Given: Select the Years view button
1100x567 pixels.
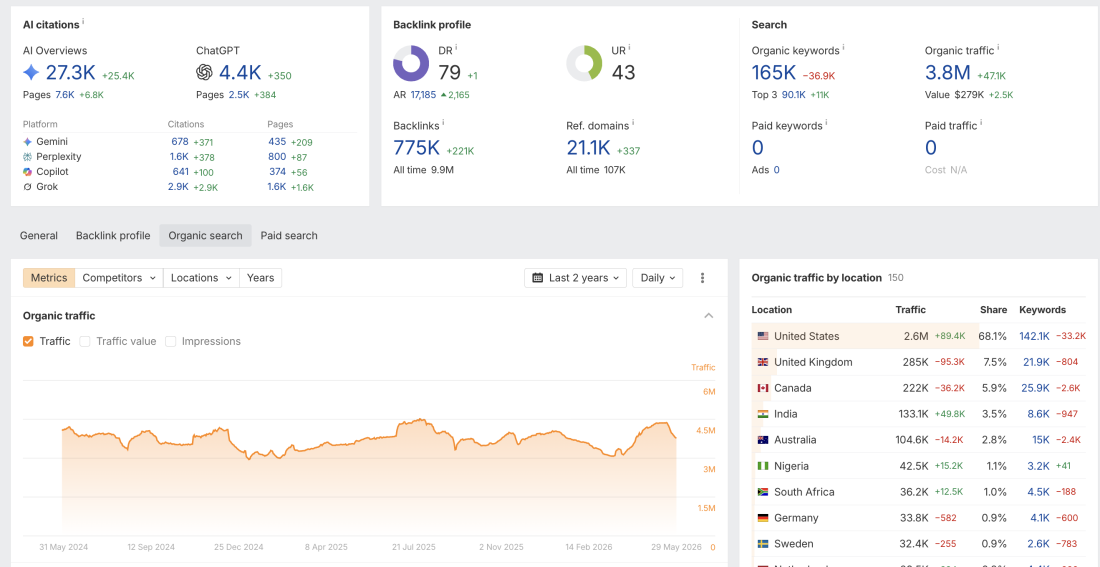Looking at the screenshot, I should click(x=260, y=278).
